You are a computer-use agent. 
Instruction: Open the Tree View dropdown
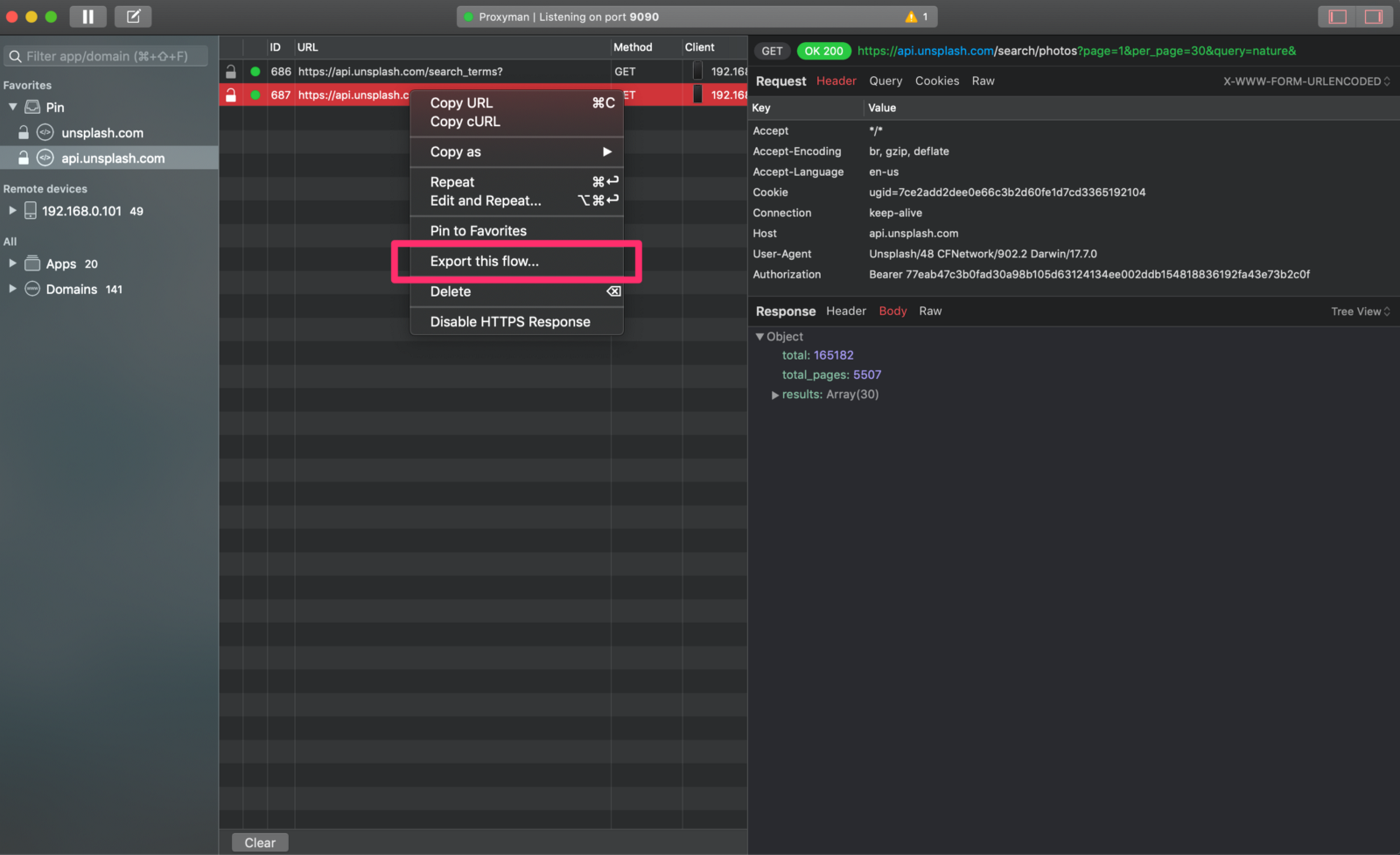click(1361, 312)
